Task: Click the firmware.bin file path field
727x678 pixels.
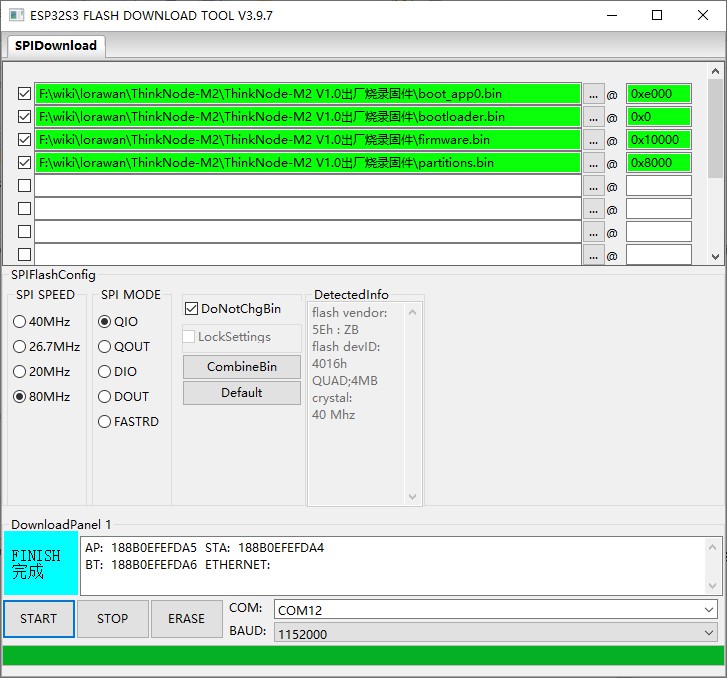Action: (x=308, y=140)
